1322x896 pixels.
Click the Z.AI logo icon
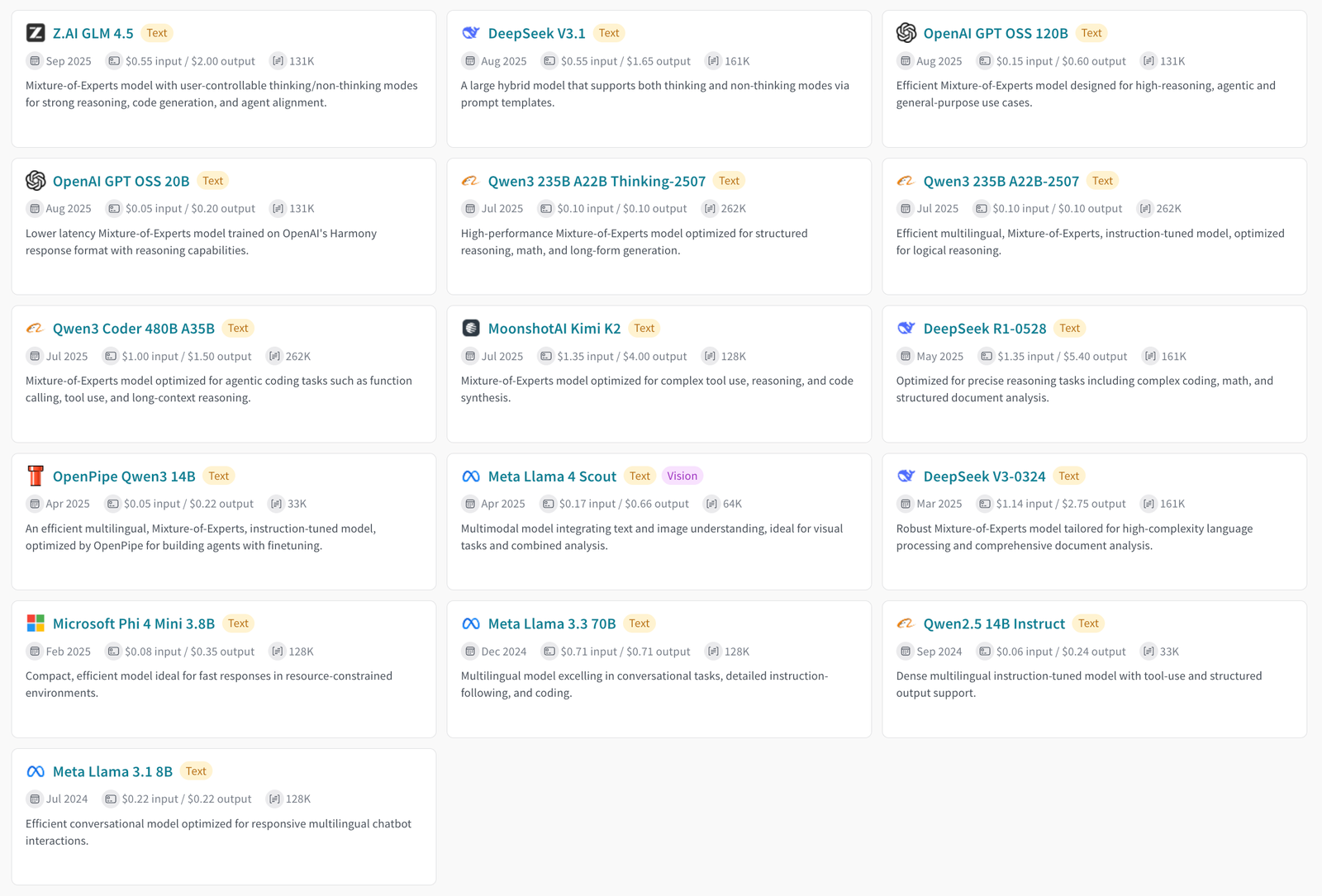(36, 33)
